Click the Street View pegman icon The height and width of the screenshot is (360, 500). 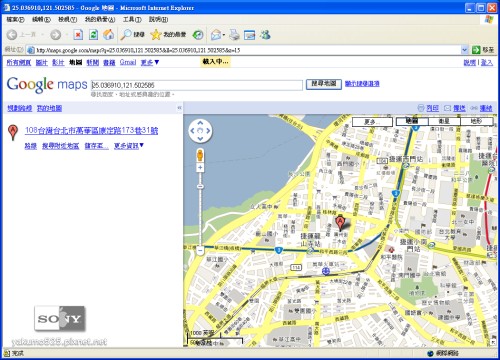coord(200,155)
